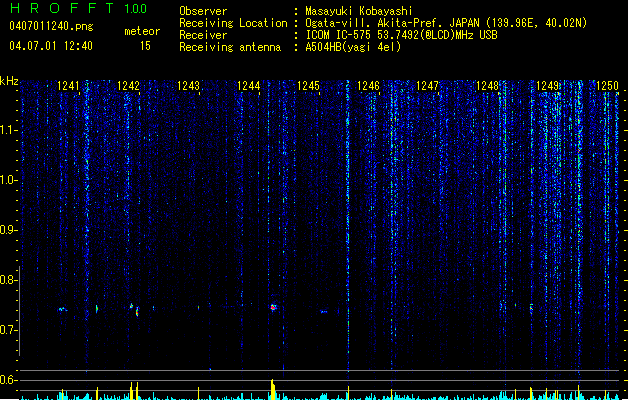The height and width of the screenshot is (400, 629).
Task: Click the 1242 time marker
Action: (x=128, y=86)
